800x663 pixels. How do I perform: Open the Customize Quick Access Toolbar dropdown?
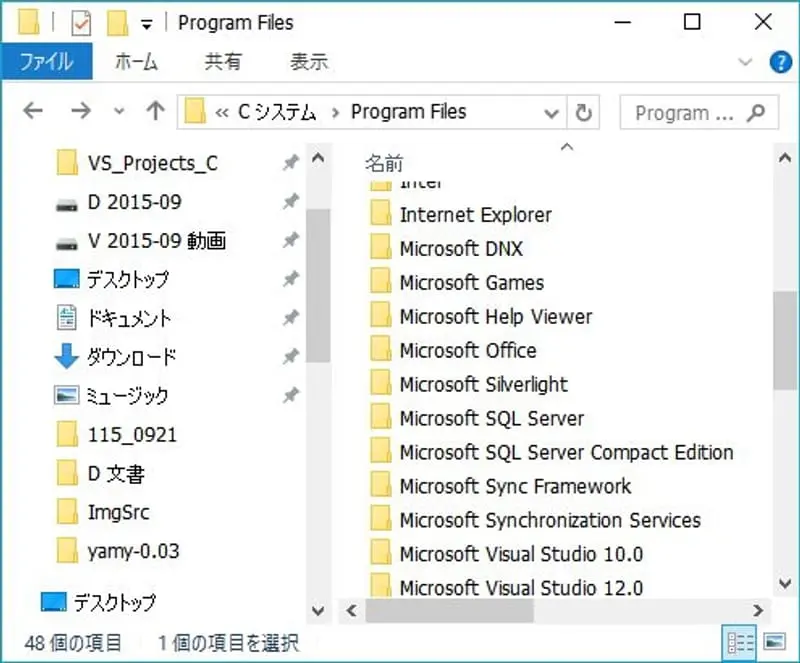tap(147, 24)
